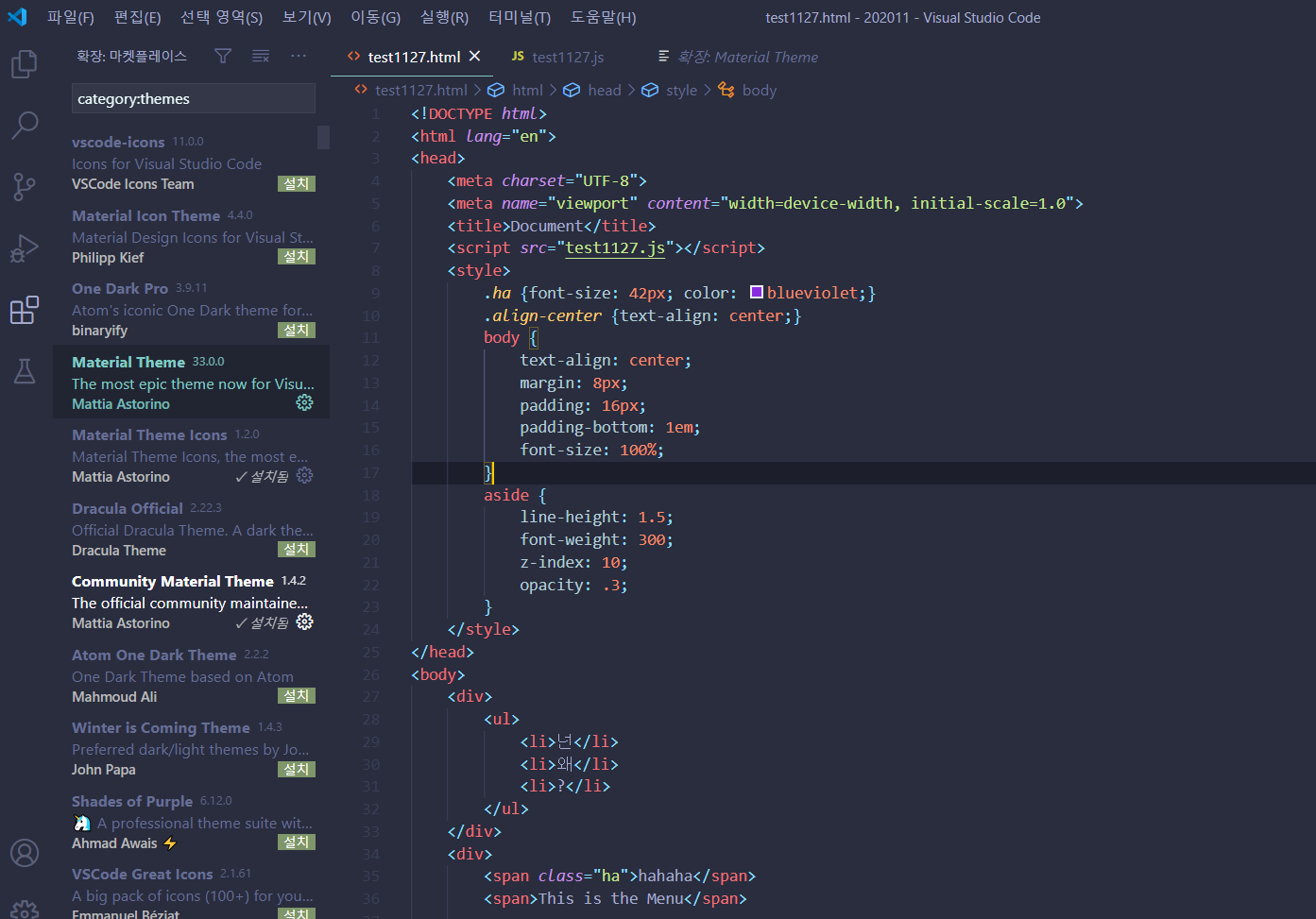Screen dimensions: 1316x919
Task: Click the VS Code logo icon
Action: 17,17
